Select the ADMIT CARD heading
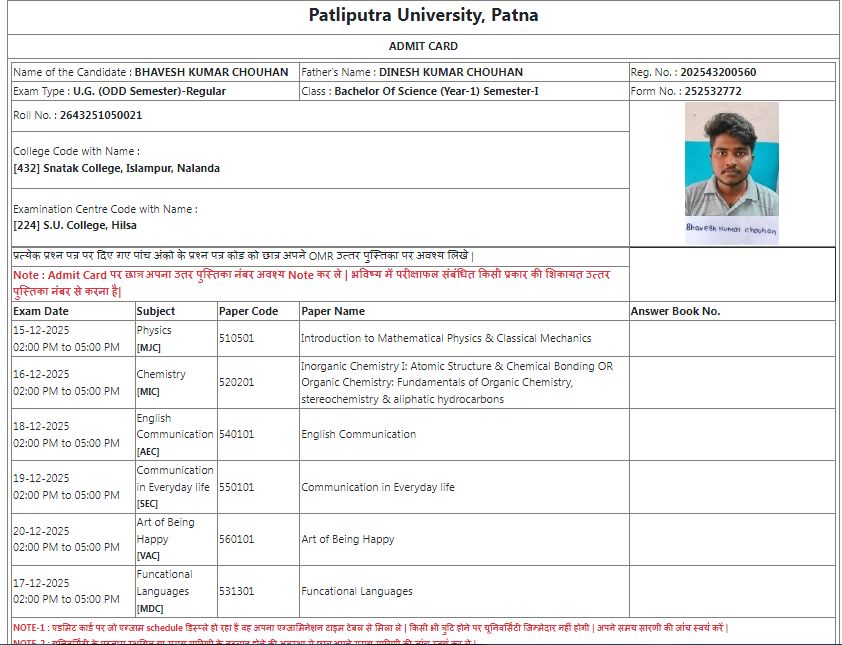Viewport: 842px width, 645px height. coord(423,46)
